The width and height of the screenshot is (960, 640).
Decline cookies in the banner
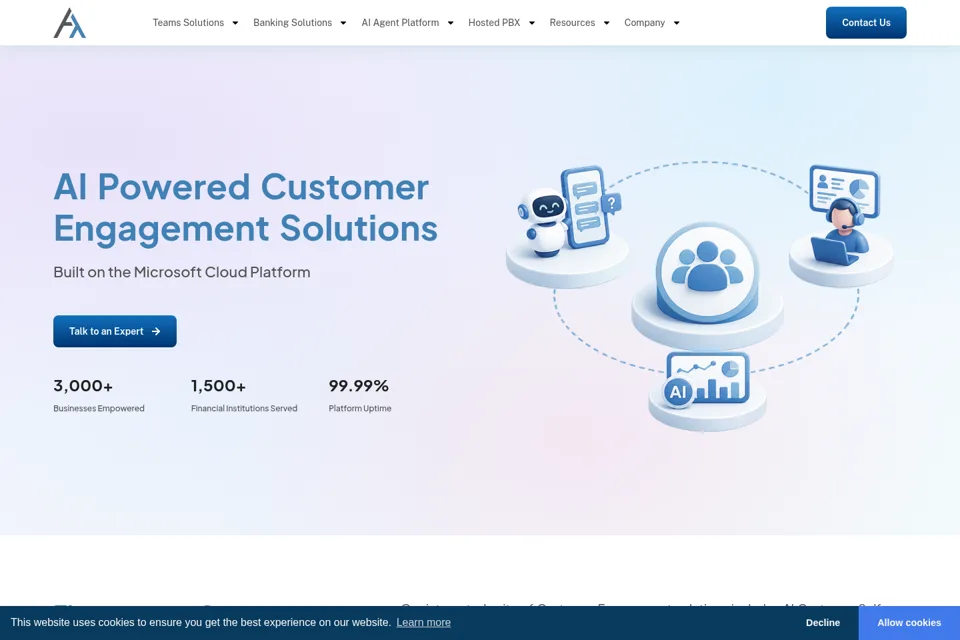[822, 623]
